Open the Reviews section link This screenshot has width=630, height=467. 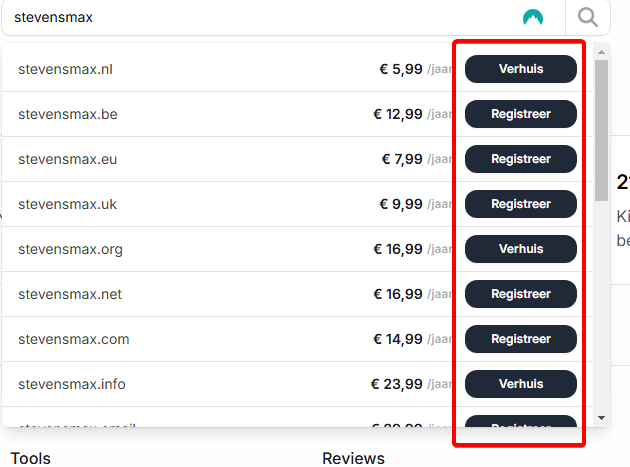[x=353, y=458]
